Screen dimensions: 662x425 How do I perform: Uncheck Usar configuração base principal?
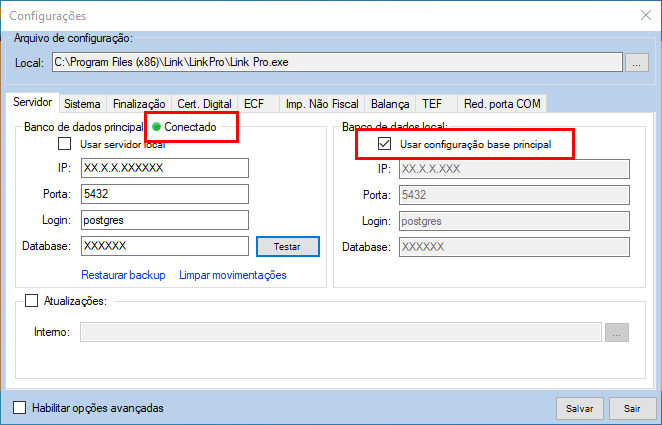click(x=385, y=145)
